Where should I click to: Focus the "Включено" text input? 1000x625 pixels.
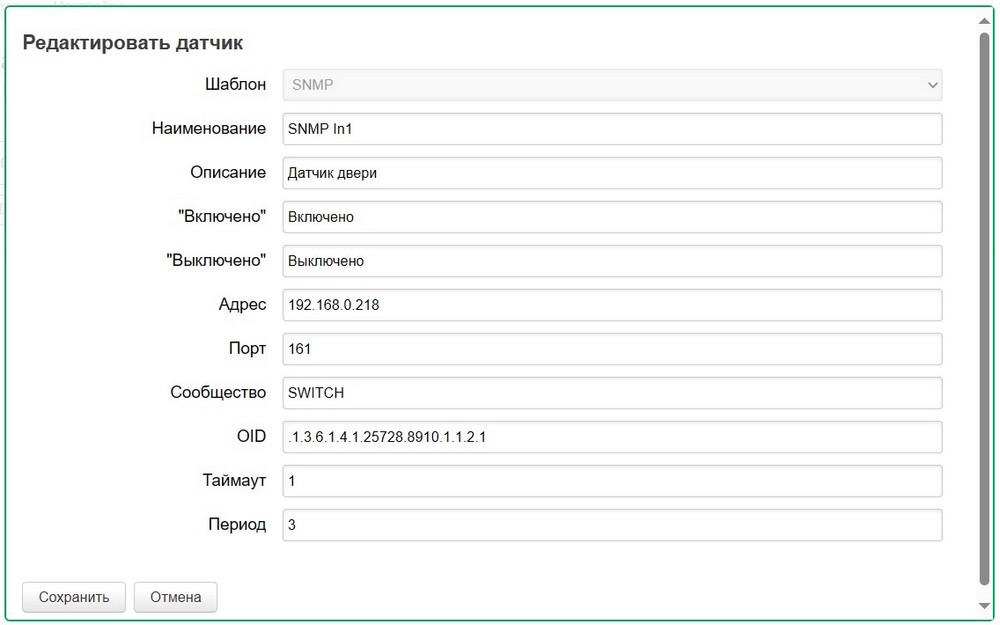tap(612, 217)
